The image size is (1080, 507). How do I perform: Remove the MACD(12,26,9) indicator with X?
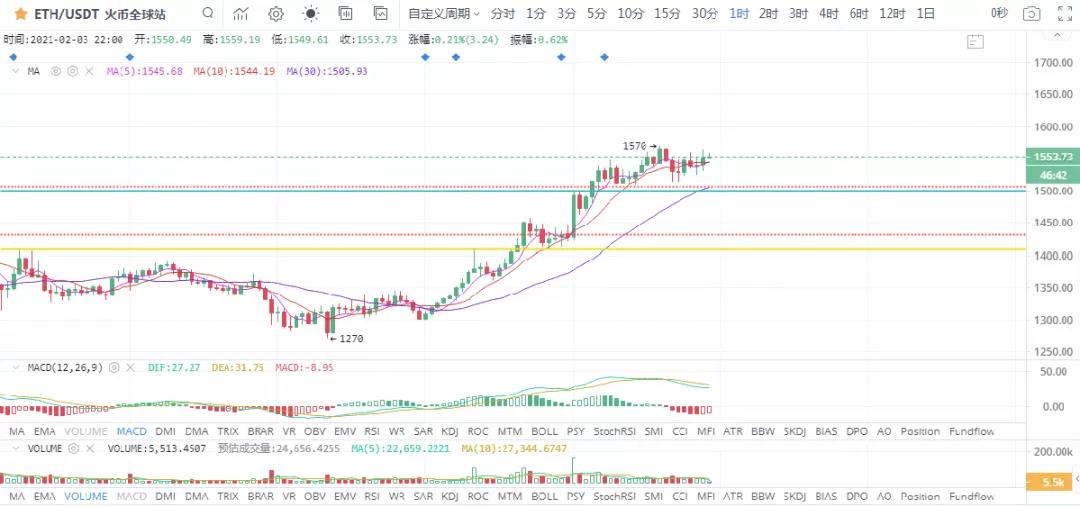click(132, 368)
